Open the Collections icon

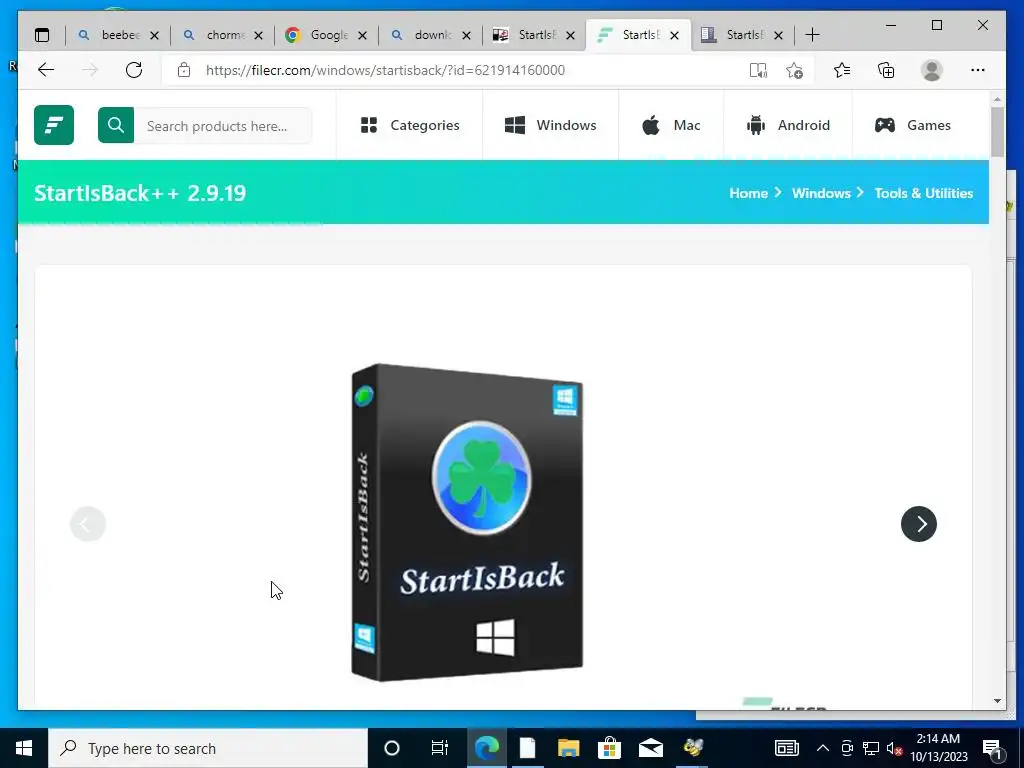(x=886, y=70)
